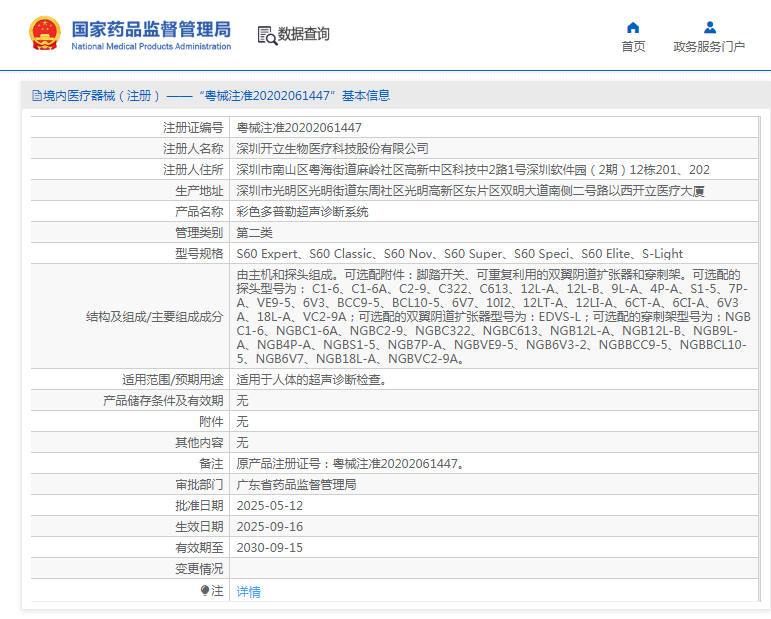The height and width of the screenshot is (619, 771).
Task: Click the National Medical Products Administration text
Action: coord(151,46)
